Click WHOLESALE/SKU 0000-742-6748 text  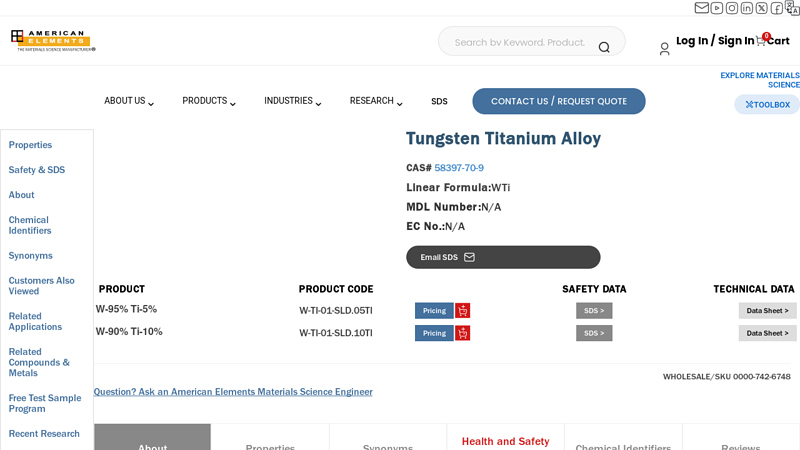tap(727, 377)
